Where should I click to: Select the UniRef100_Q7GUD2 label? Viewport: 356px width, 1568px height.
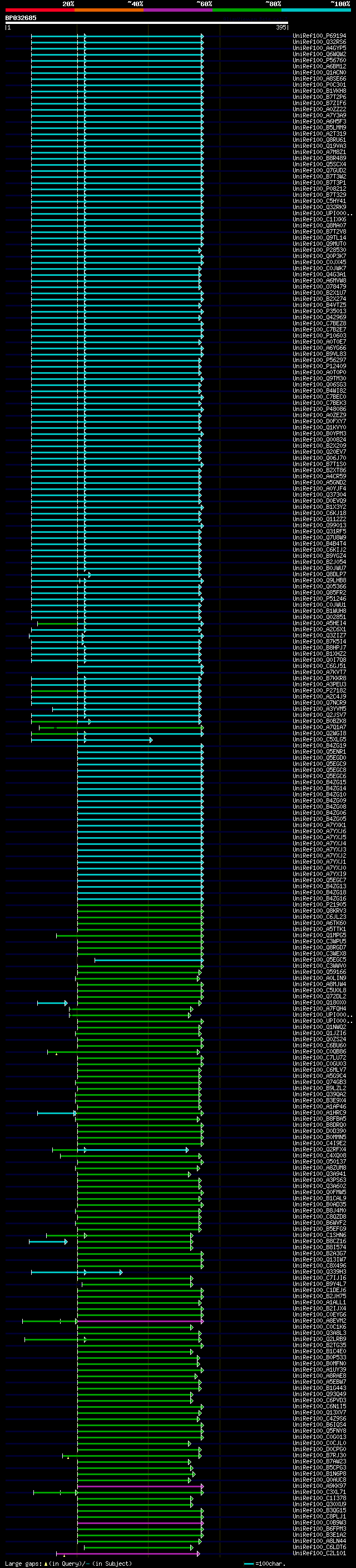click(x=319, y=170)
